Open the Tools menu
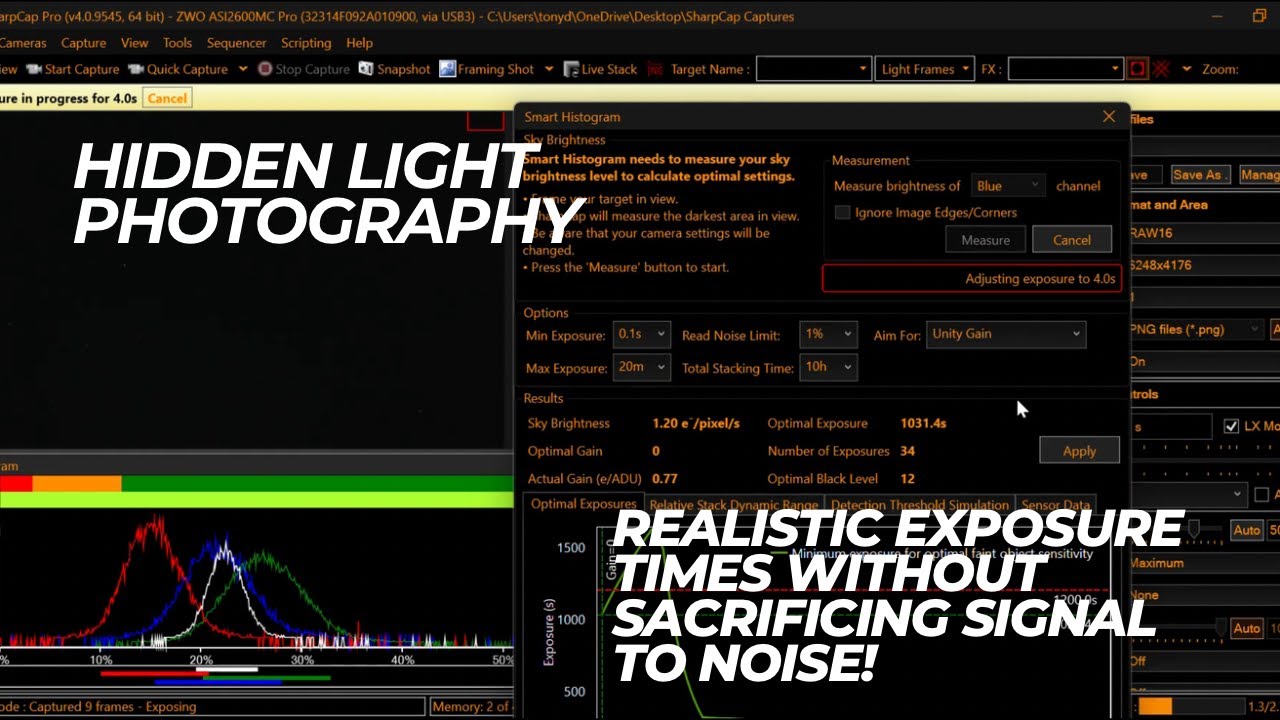Viewport: 1280px width, 720px height. [177, 43]
